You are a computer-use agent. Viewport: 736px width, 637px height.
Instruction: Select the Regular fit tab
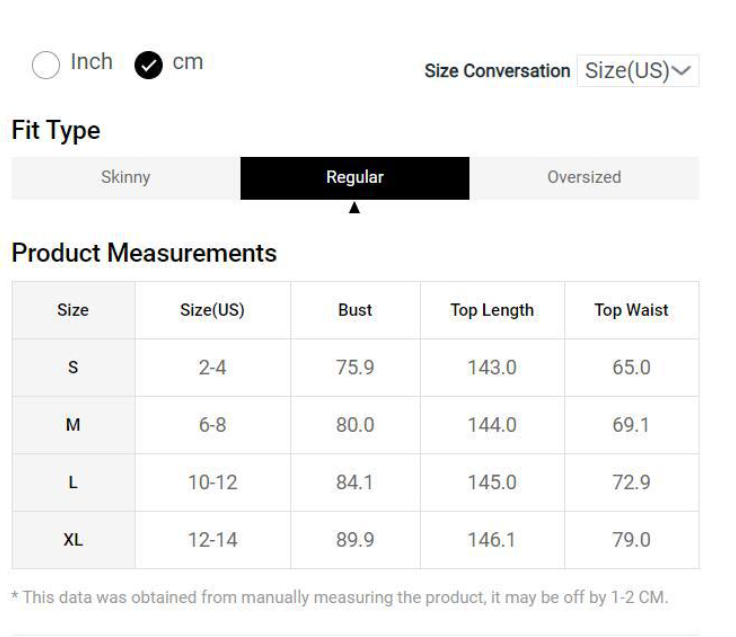[x=354, y=178]
